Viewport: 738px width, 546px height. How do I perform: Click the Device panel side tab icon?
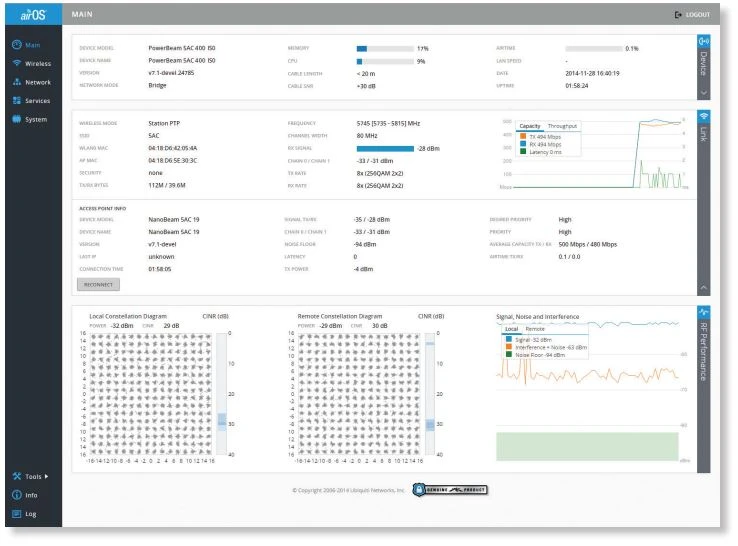tap(703, 42)
